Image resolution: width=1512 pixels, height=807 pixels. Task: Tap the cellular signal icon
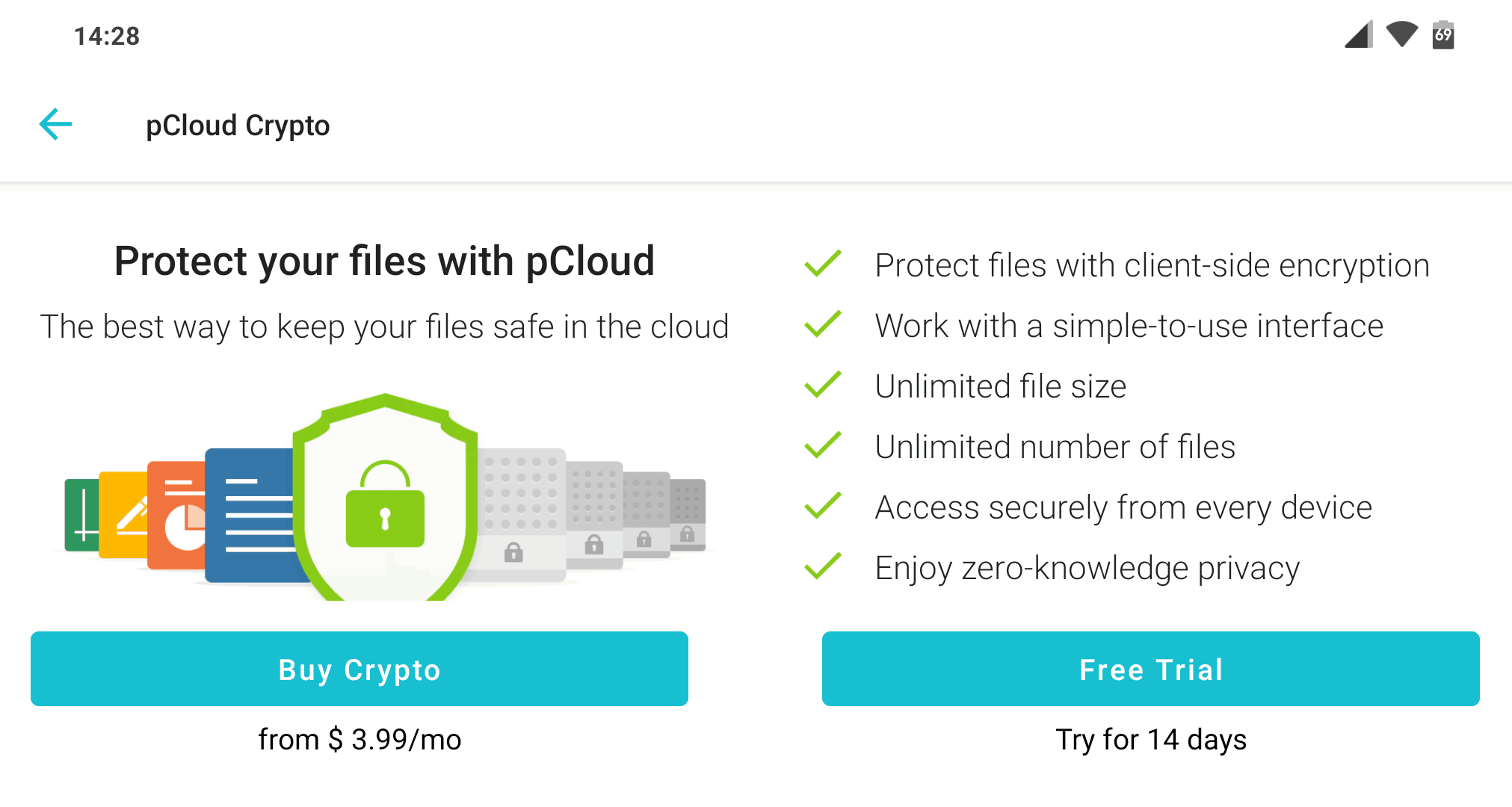pos(1359,34)
